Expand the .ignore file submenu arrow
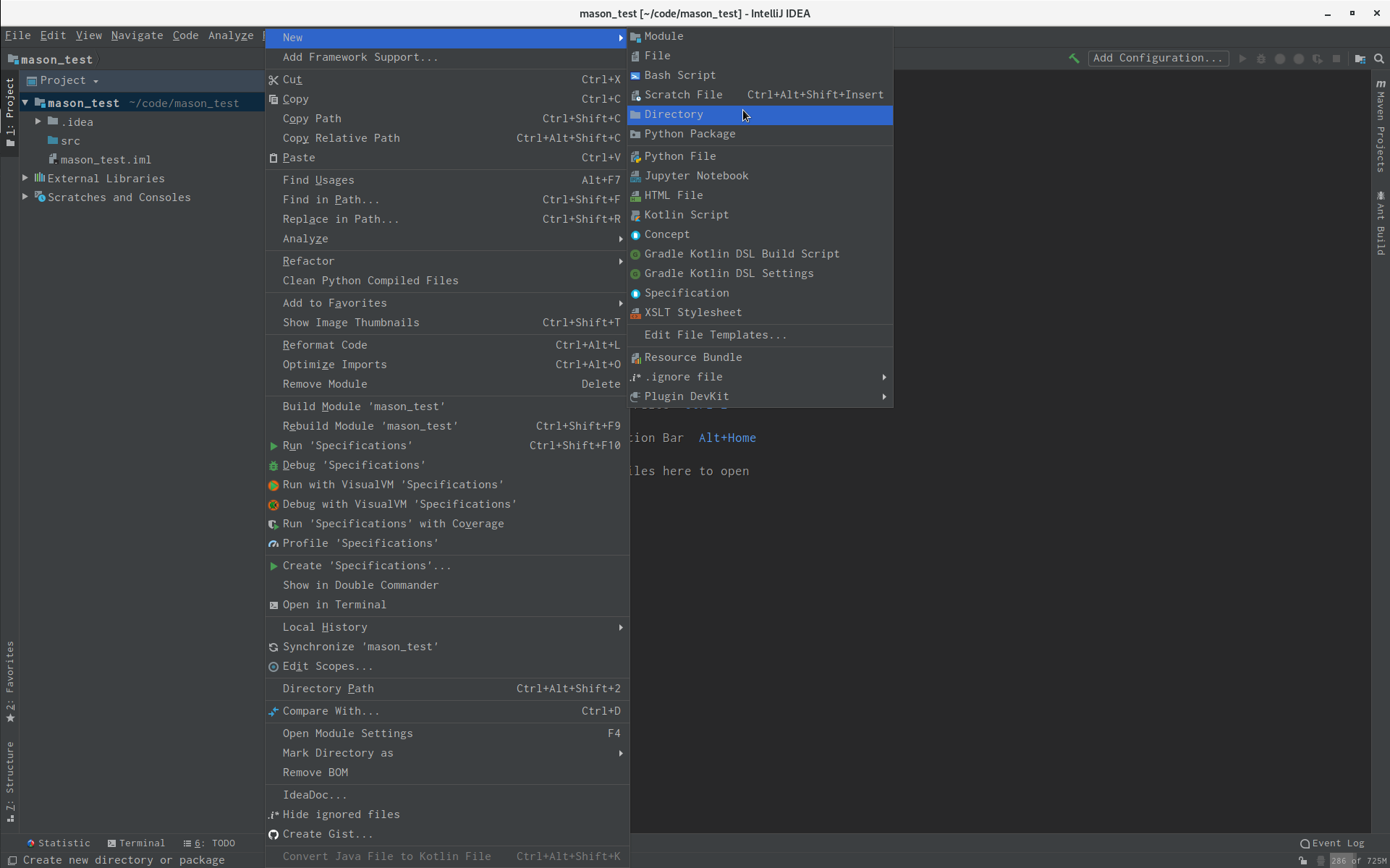Screen dimensions: 1390x868 [x=884, y=378]
